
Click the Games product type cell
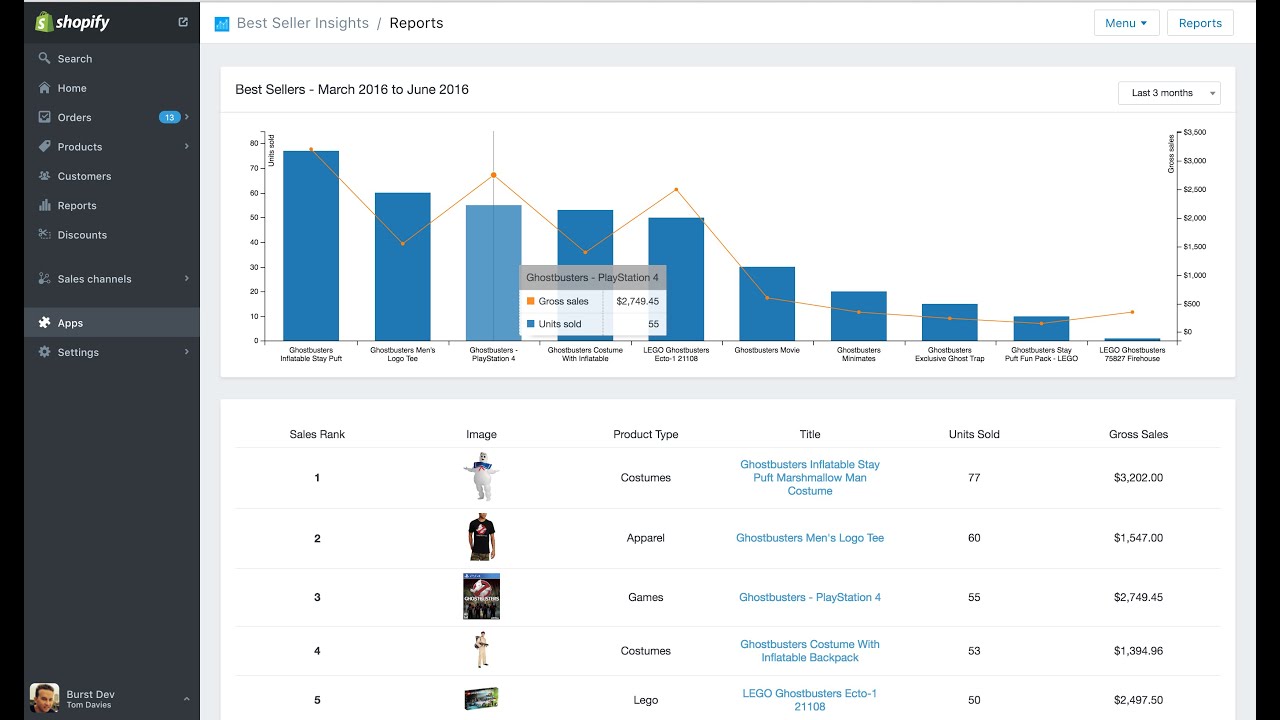646,597
